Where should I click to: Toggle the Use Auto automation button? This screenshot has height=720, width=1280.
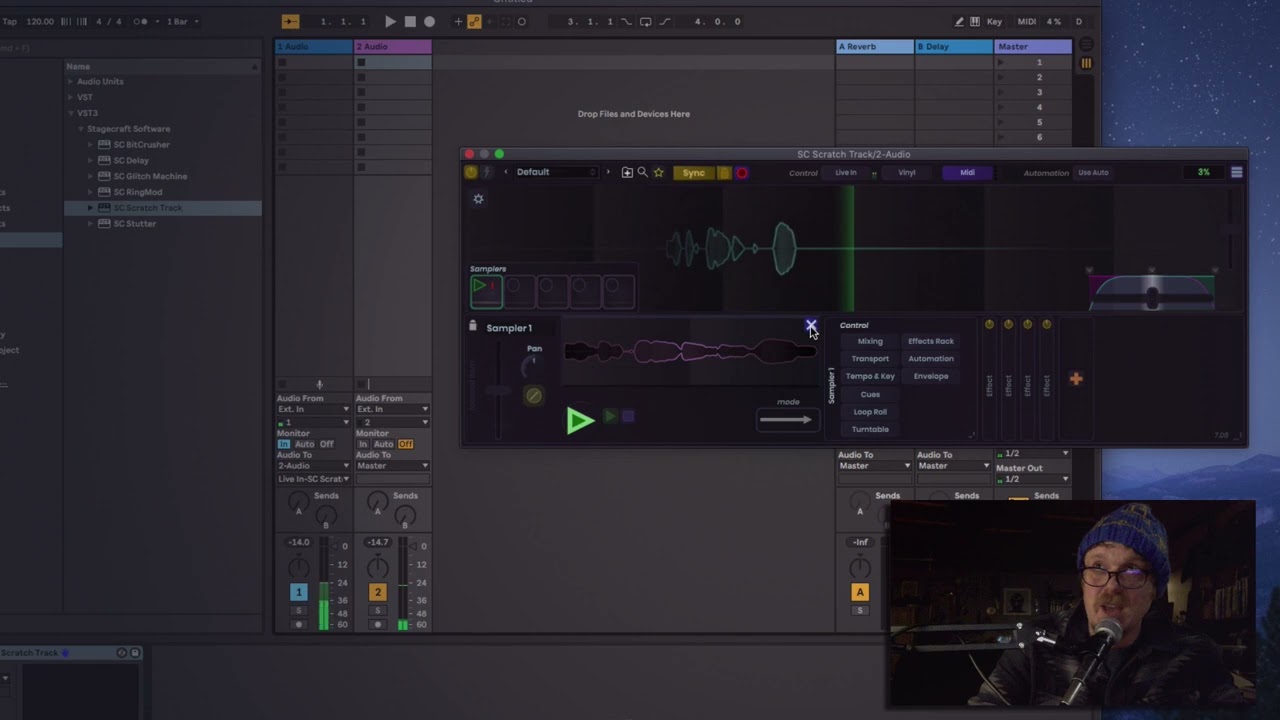click(1093, 173)
